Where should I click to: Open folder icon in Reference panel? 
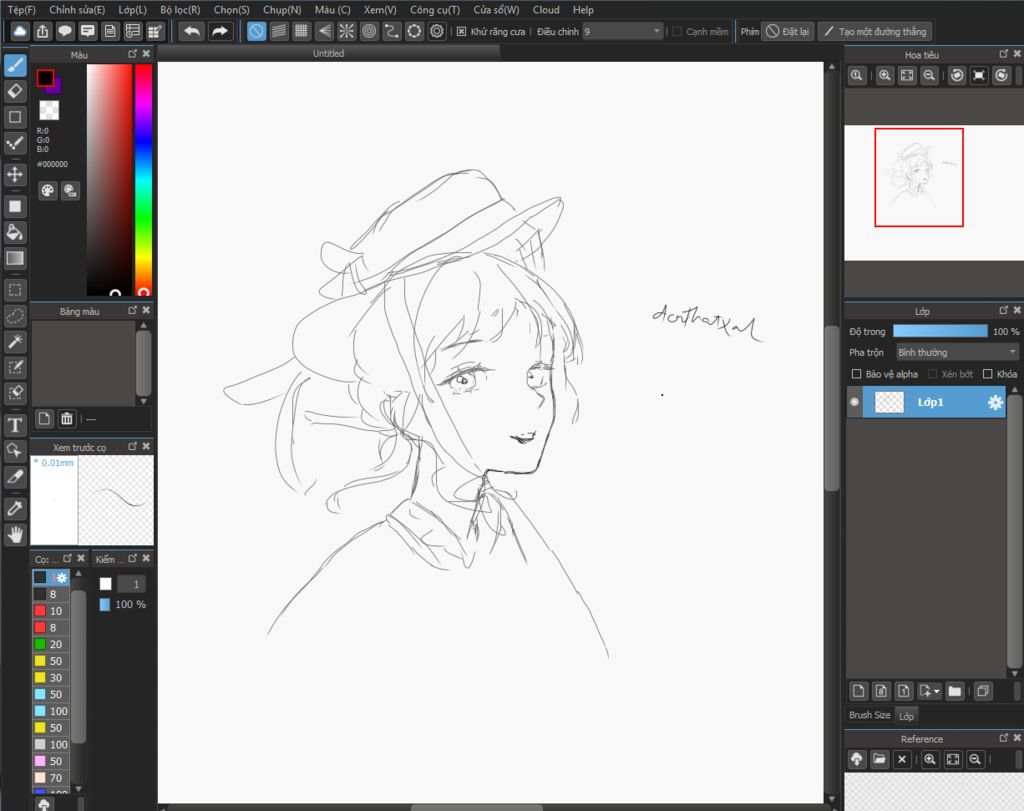[879, 759]
